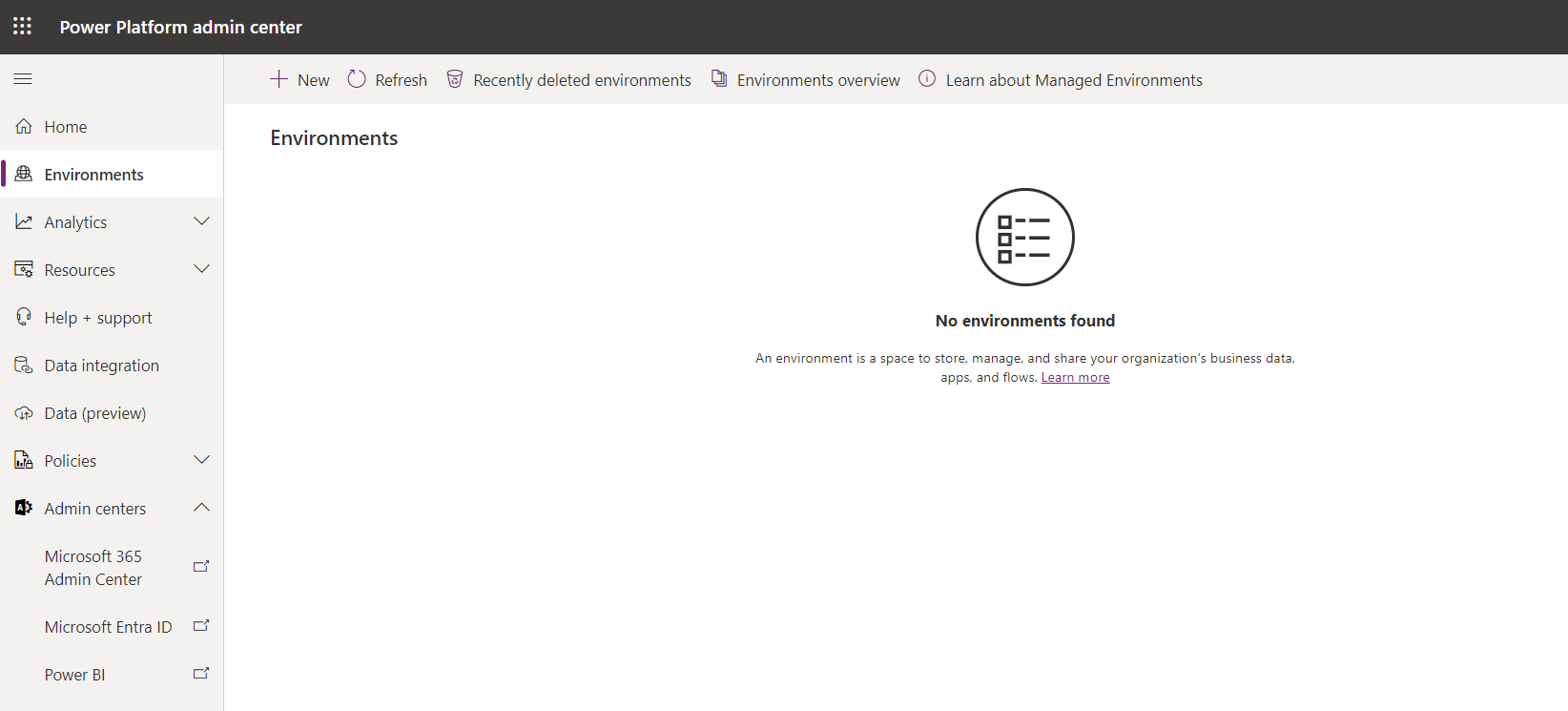1568x711 pixels.
Task: Open external link icon for Microsoft Entra ID
Action: pos(201,626)
